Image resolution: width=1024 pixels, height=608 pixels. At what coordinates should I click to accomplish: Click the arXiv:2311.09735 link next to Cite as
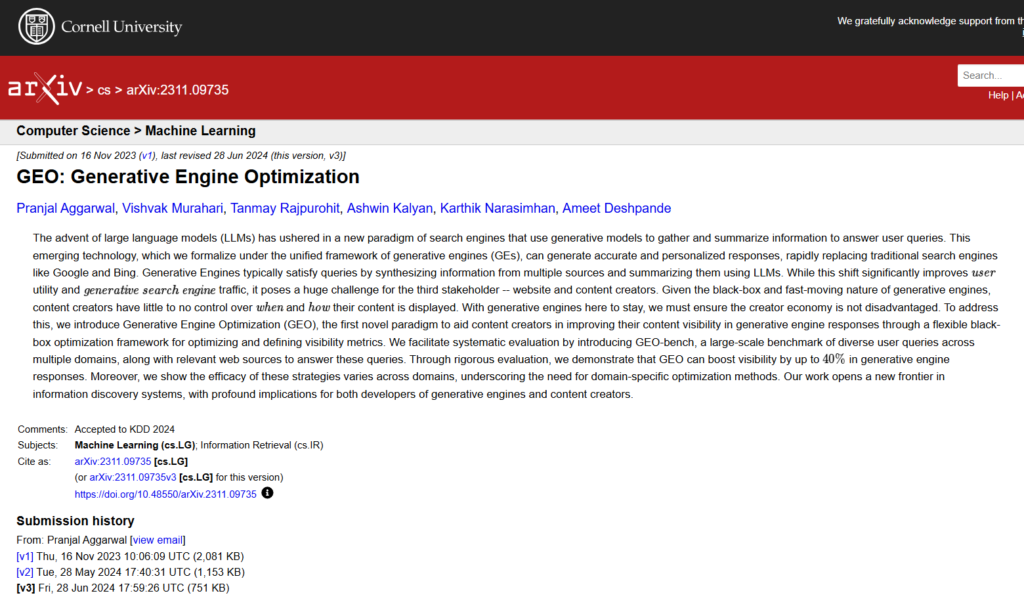click(113, 461)
